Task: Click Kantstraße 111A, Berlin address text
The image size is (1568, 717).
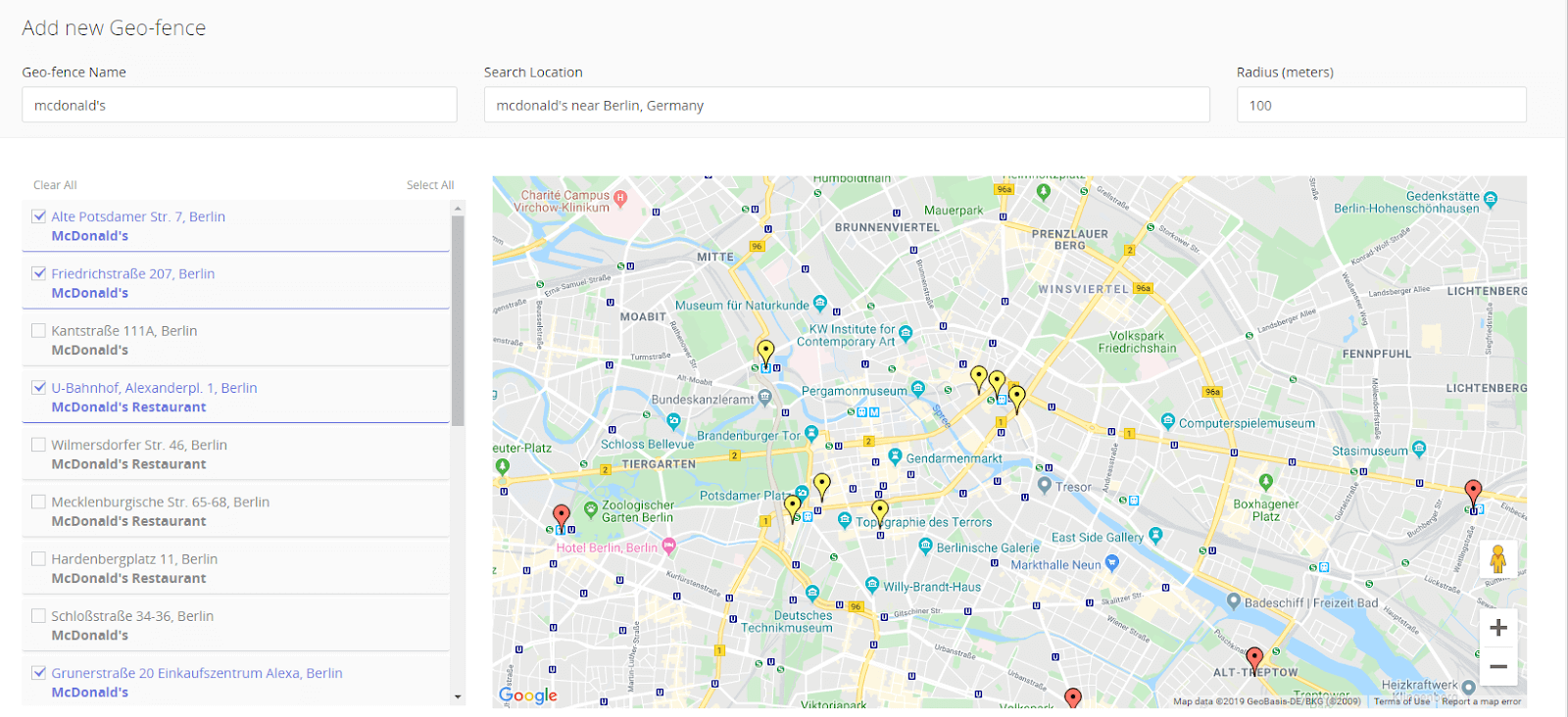Action: coord(124,330)
